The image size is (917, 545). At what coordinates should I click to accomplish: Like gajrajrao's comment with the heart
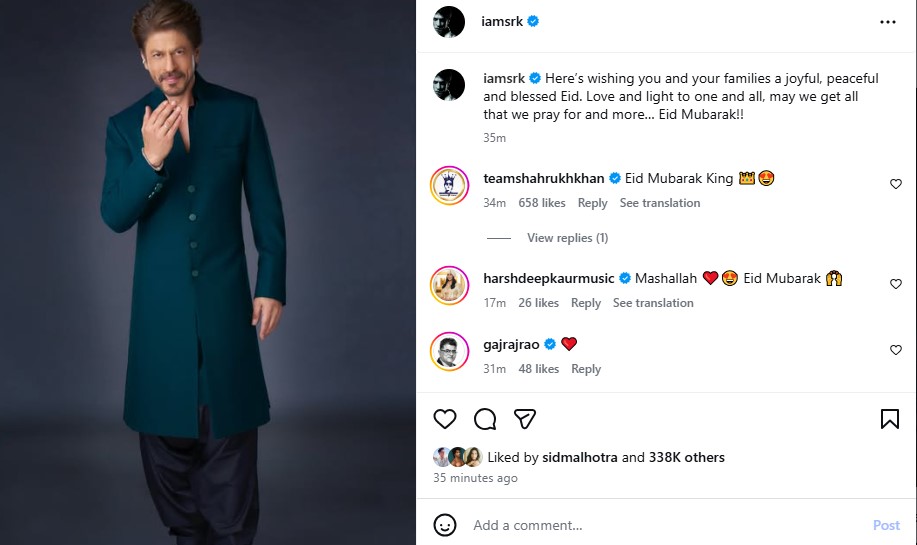pos(895,350)
